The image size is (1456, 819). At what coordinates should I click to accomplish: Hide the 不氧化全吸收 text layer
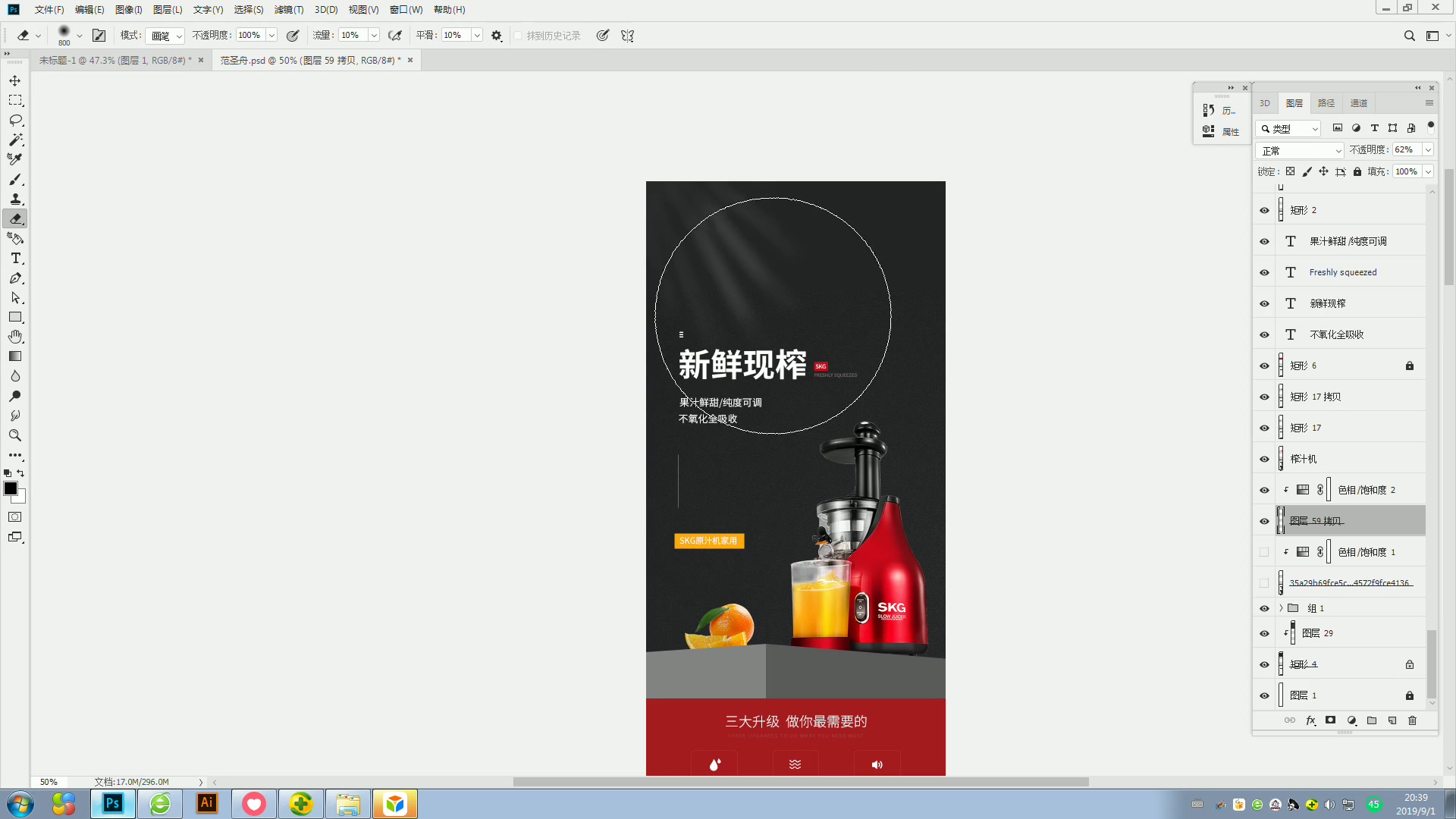tap(1264, 334)
